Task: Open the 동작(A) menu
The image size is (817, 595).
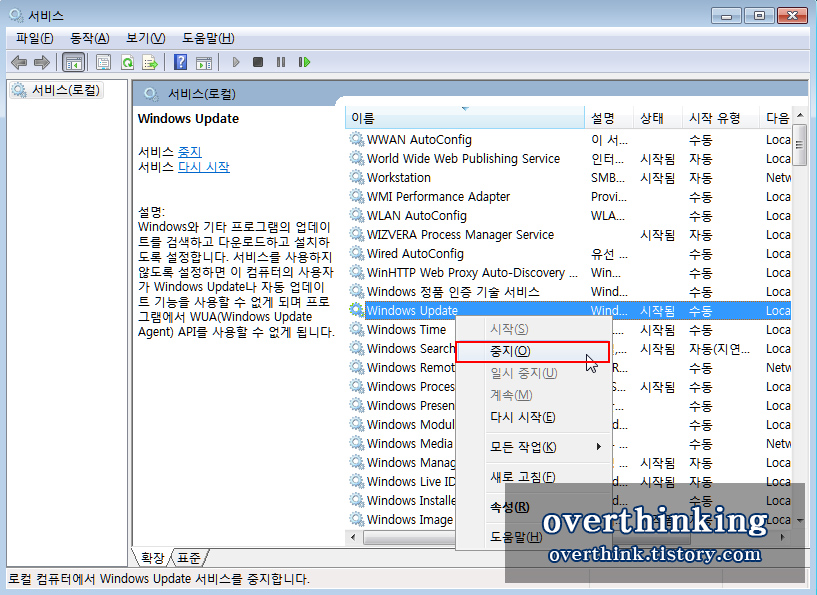Action: [90, 38]
